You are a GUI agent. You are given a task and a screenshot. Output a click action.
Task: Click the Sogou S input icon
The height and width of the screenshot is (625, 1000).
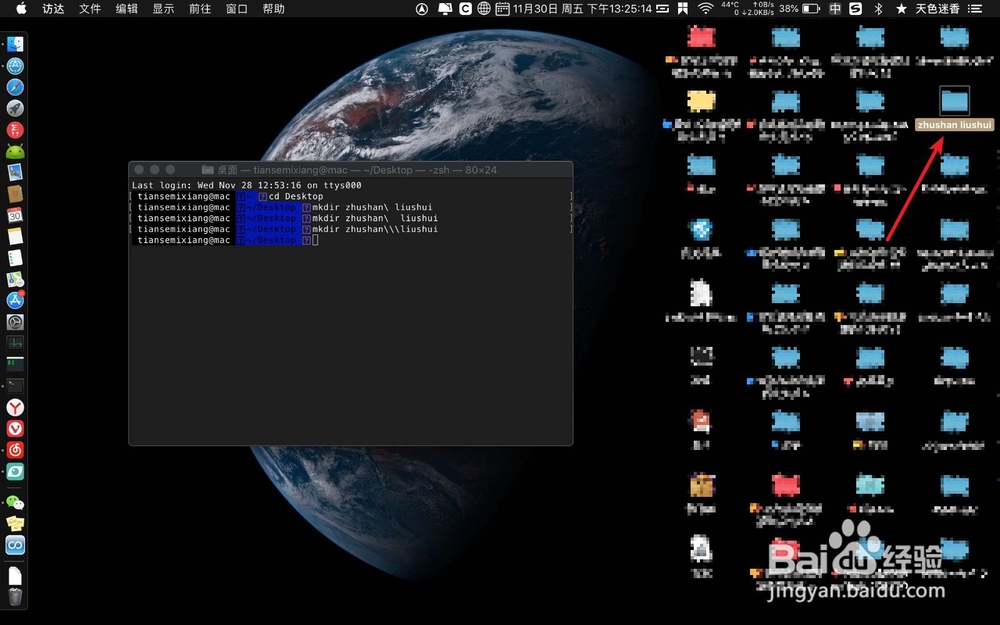856,8
